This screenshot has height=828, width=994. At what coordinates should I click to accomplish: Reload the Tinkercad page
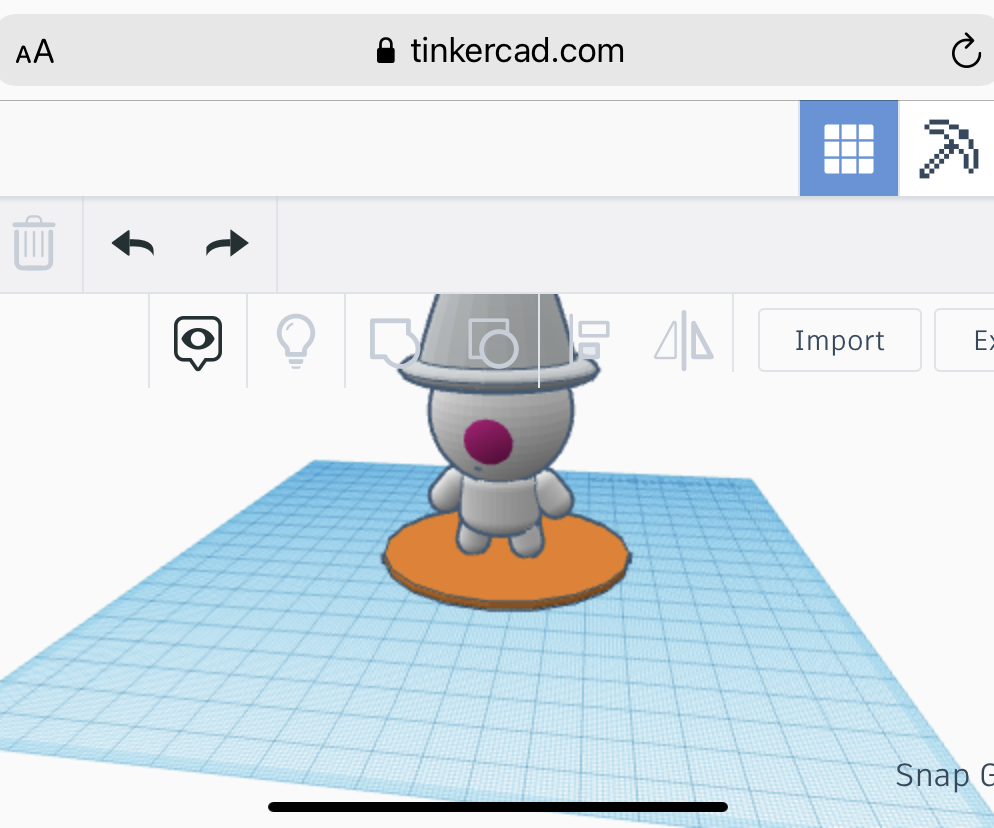click(966, 51)
